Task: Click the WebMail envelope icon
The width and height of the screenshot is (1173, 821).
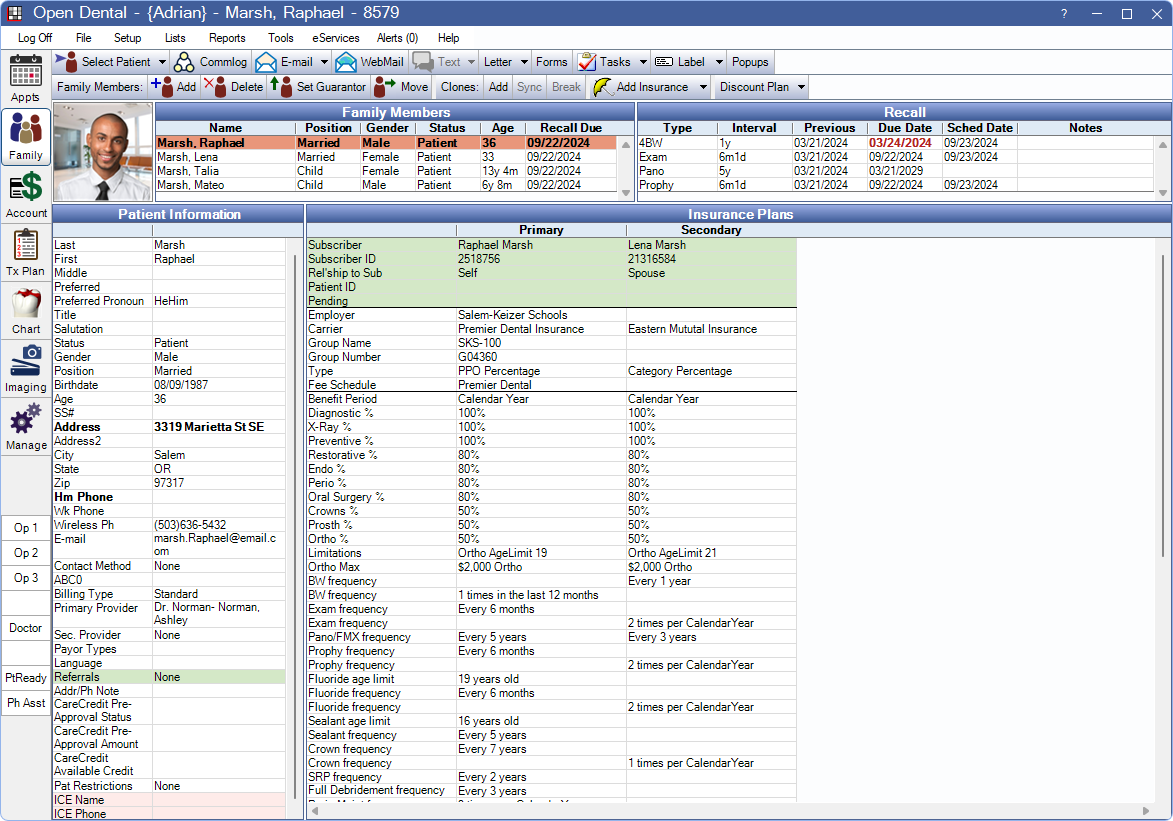Action: coord(346,62)
